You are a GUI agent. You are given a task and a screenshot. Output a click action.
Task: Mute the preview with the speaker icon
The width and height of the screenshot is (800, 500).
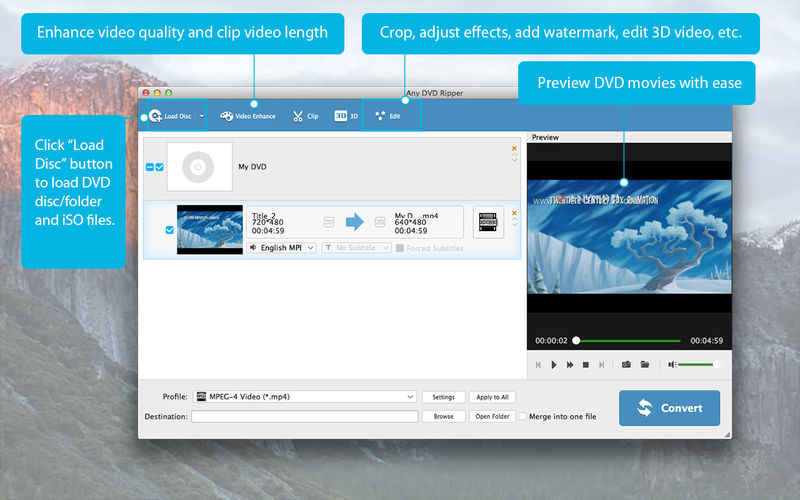(x=672, y=364)
